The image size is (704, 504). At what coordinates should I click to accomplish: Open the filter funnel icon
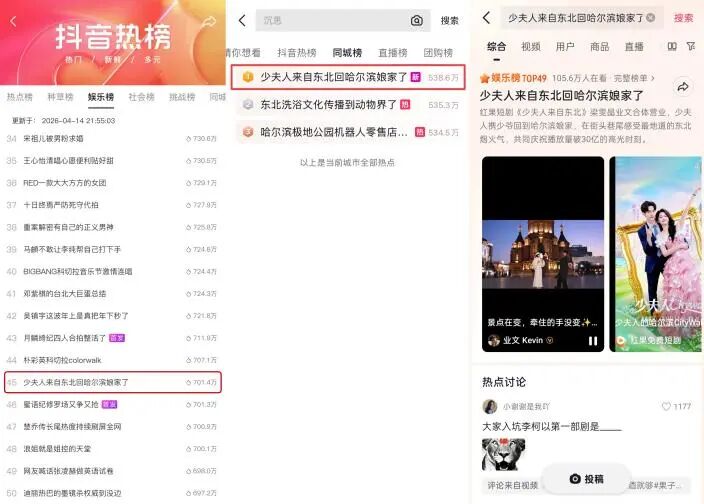tap(691, 46)
